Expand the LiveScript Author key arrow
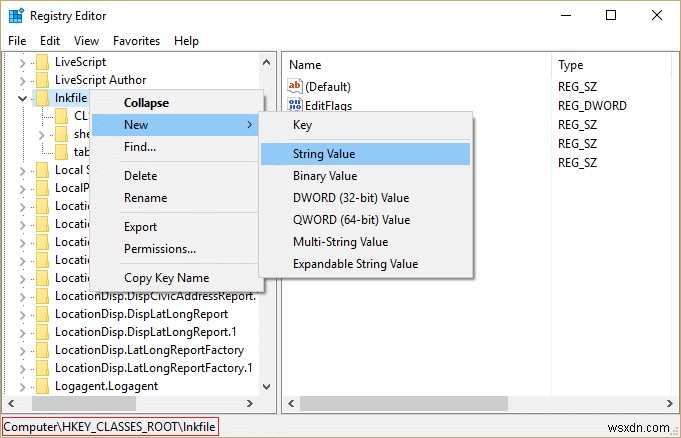Screen dimensions: 681x438 (x=23, y=80)
